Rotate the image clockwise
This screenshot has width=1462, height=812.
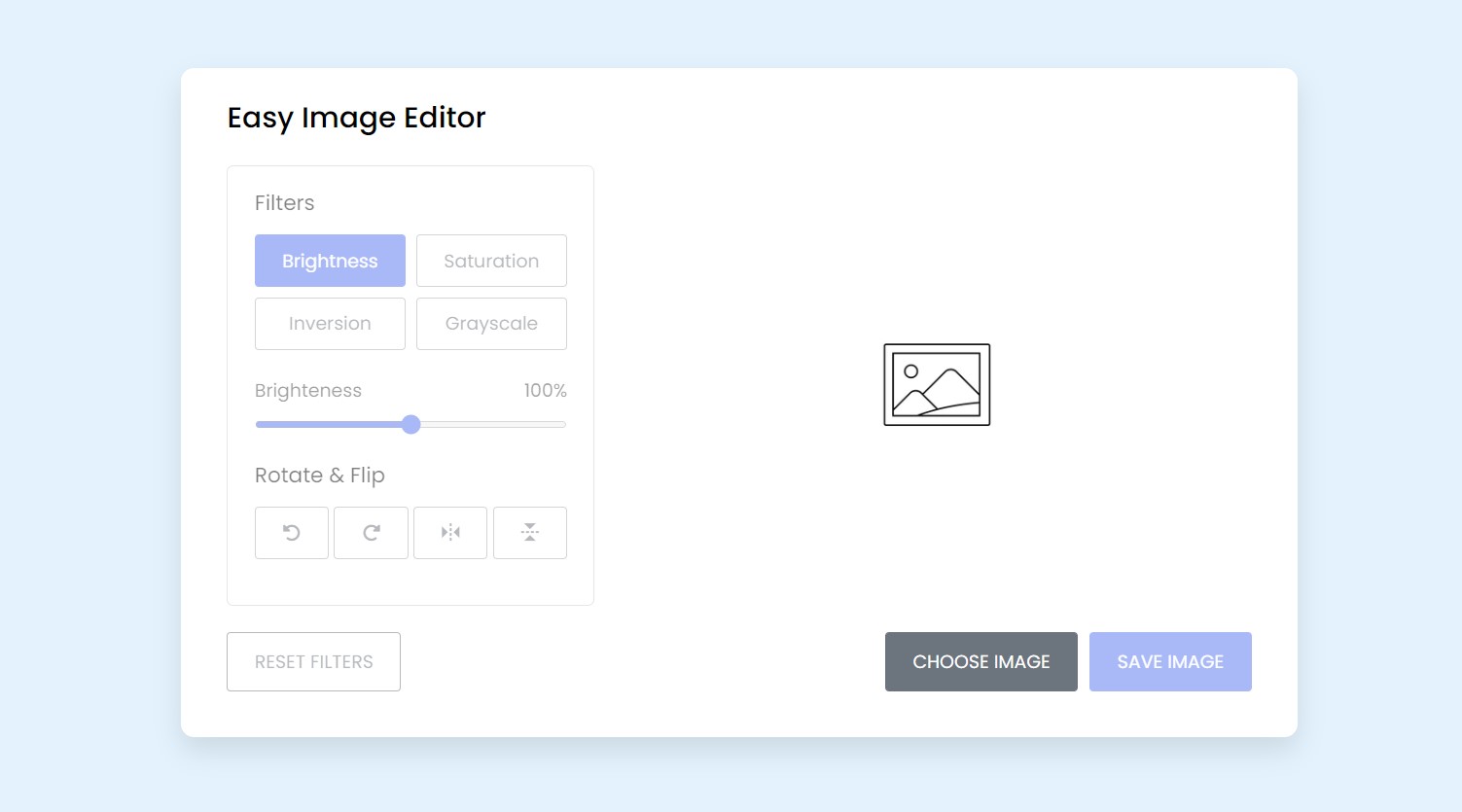[x=371, y=532]
